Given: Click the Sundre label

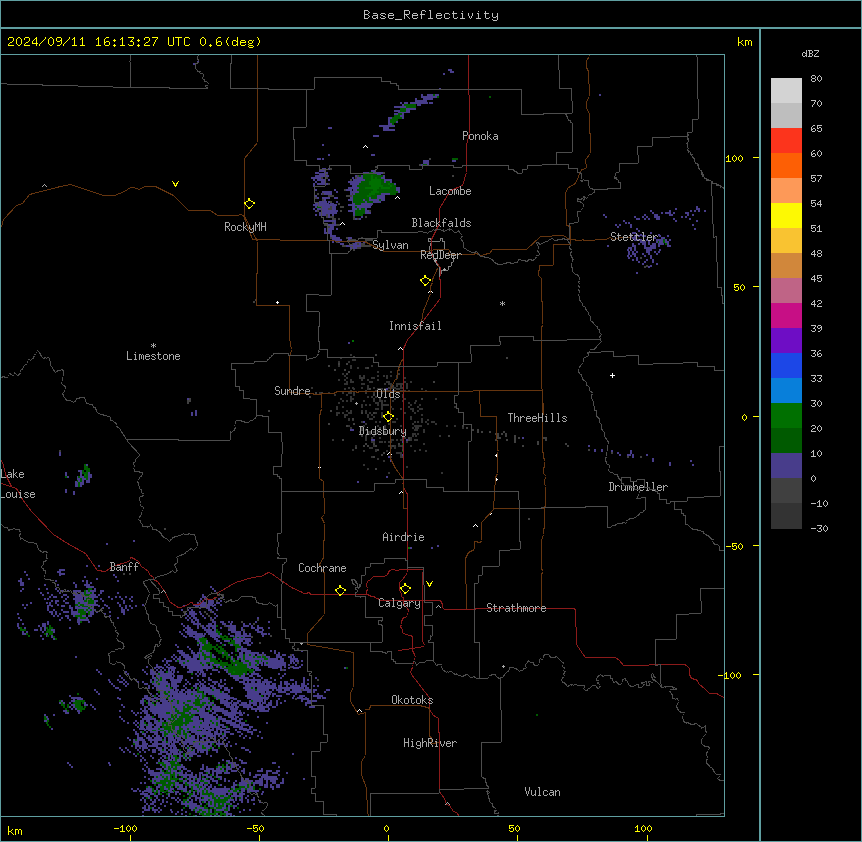Looking at the screenshot, I should coord(292,391).
